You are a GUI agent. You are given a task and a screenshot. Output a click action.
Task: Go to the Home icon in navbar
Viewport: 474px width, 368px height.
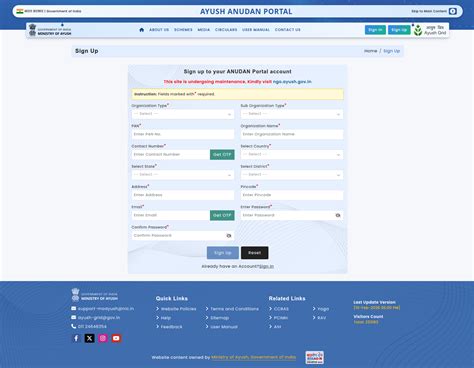[141, 30]
